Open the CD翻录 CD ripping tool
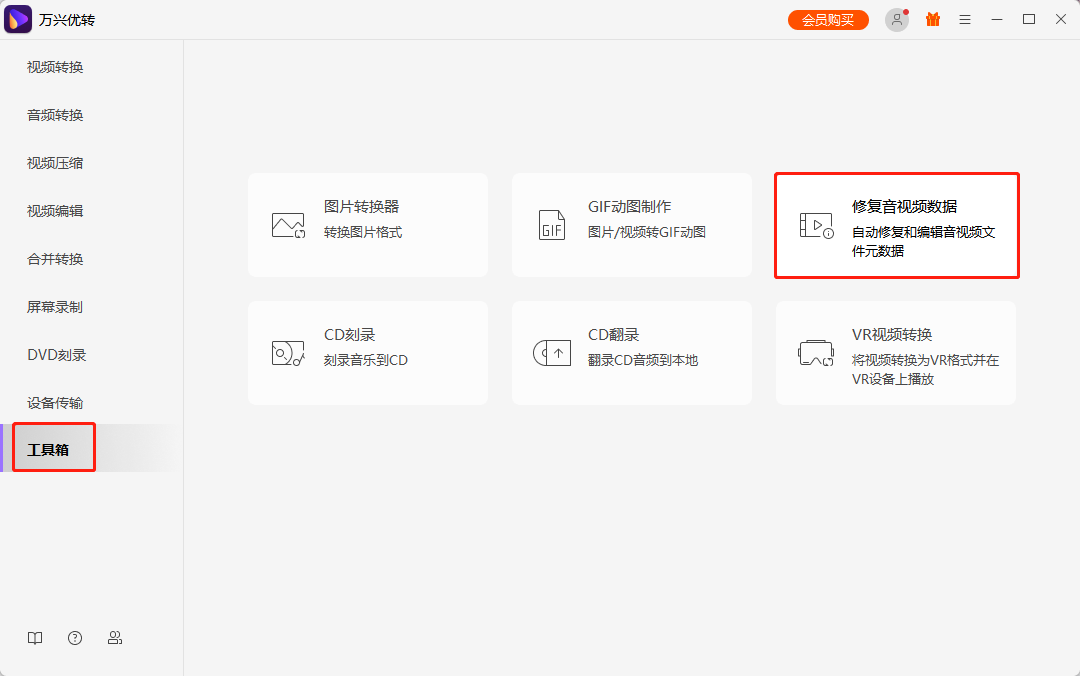Viewport: 1080px width, 676px height. (x=631, y=352)
